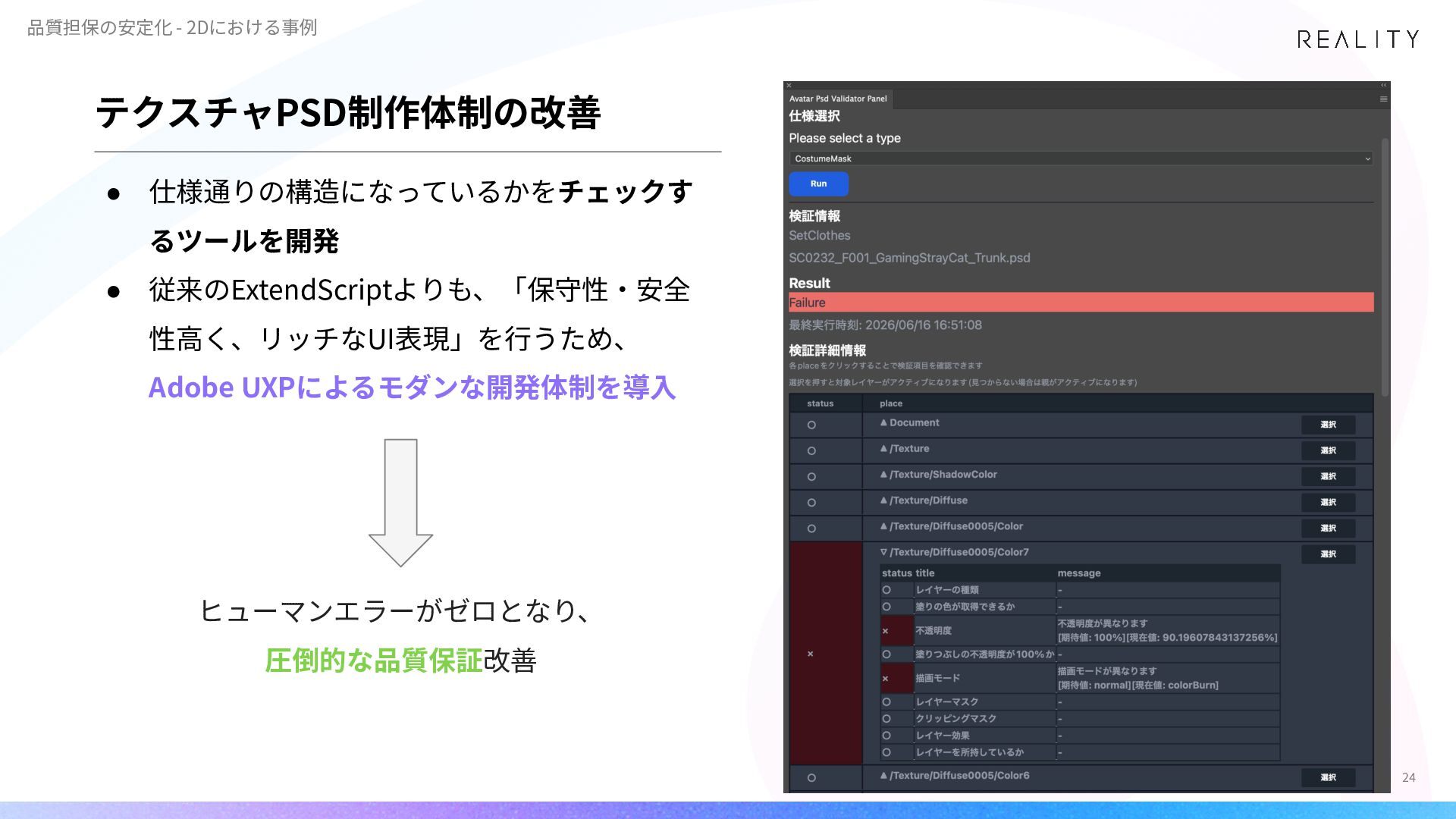Viewport: 1456px width, 819px height.
Task: Click the status circle beside 塗りつぶしの不透明度が100%か
Action: pyautogui.click(x=886, y=654)
